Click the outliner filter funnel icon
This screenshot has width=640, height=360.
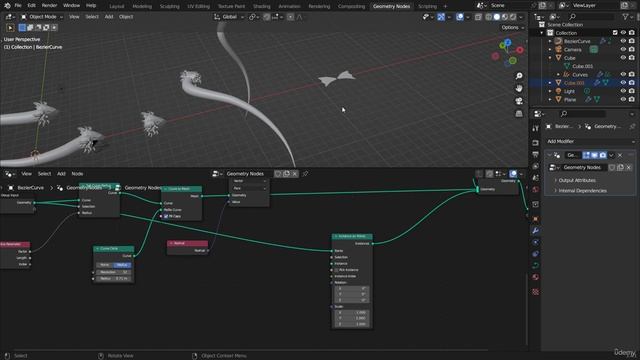625,17
